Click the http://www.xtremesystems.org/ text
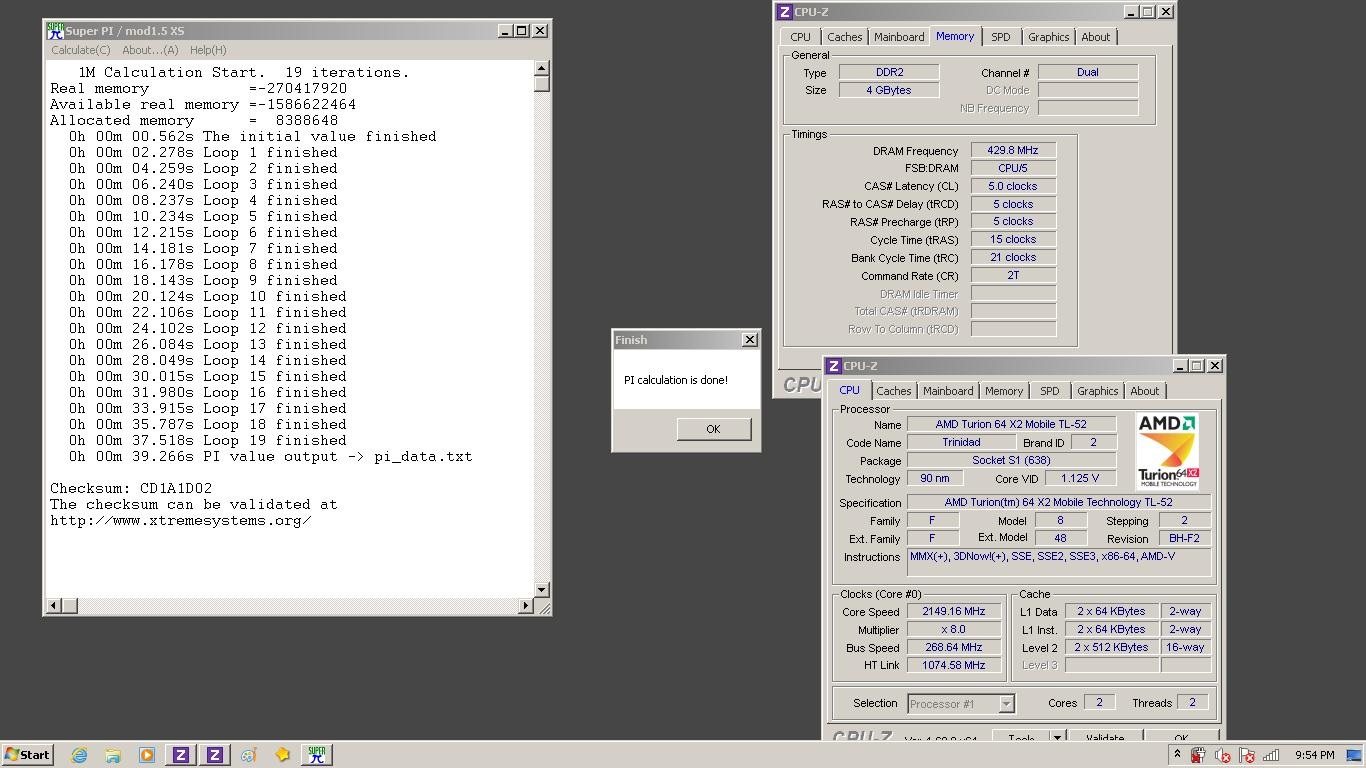Screen dimensions: 1366x768 click(181, 520)
